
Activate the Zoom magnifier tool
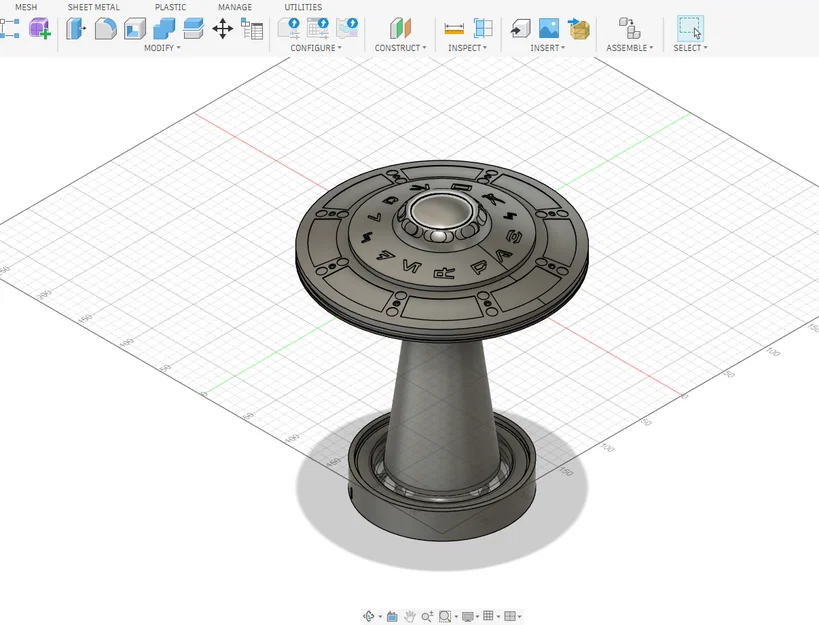click(427, 617)
